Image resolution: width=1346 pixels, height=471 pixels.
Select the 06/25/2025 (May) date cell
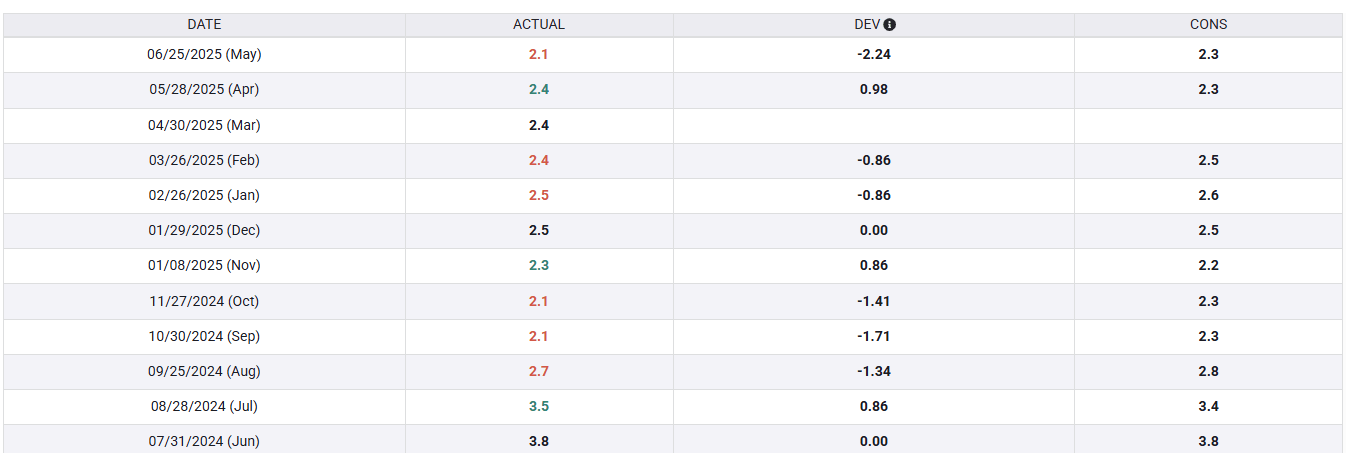coord(204,54)
